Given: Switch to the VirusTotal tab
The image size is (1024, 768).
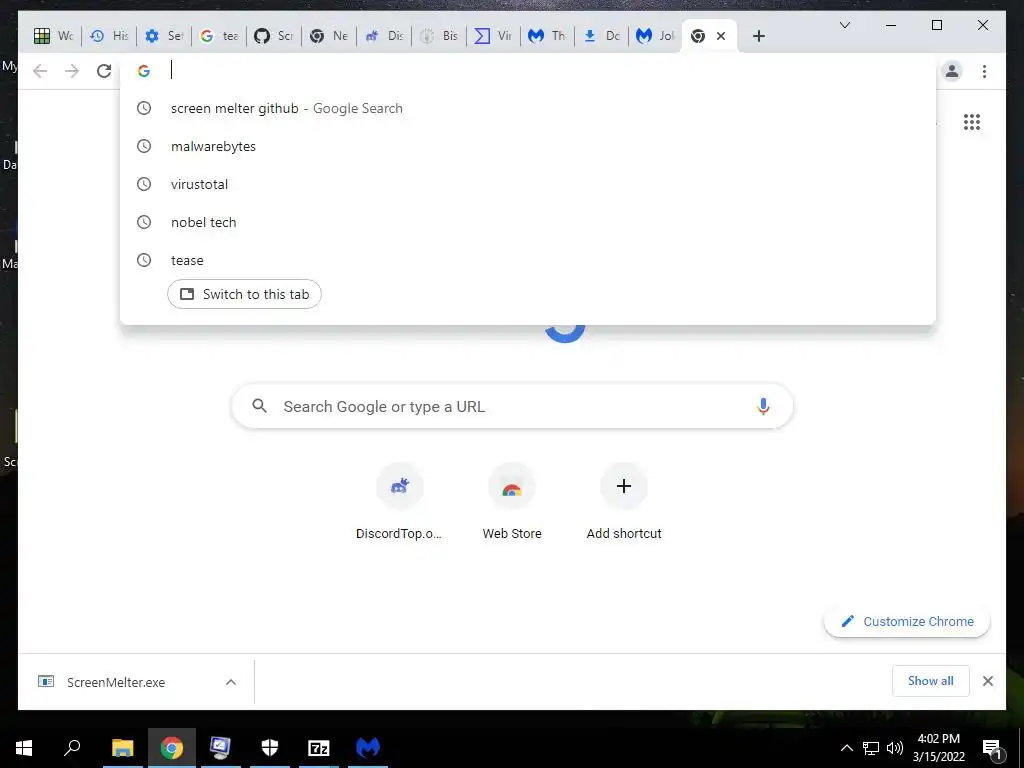Looking at the screenshot, I should [x=493, y=36].
